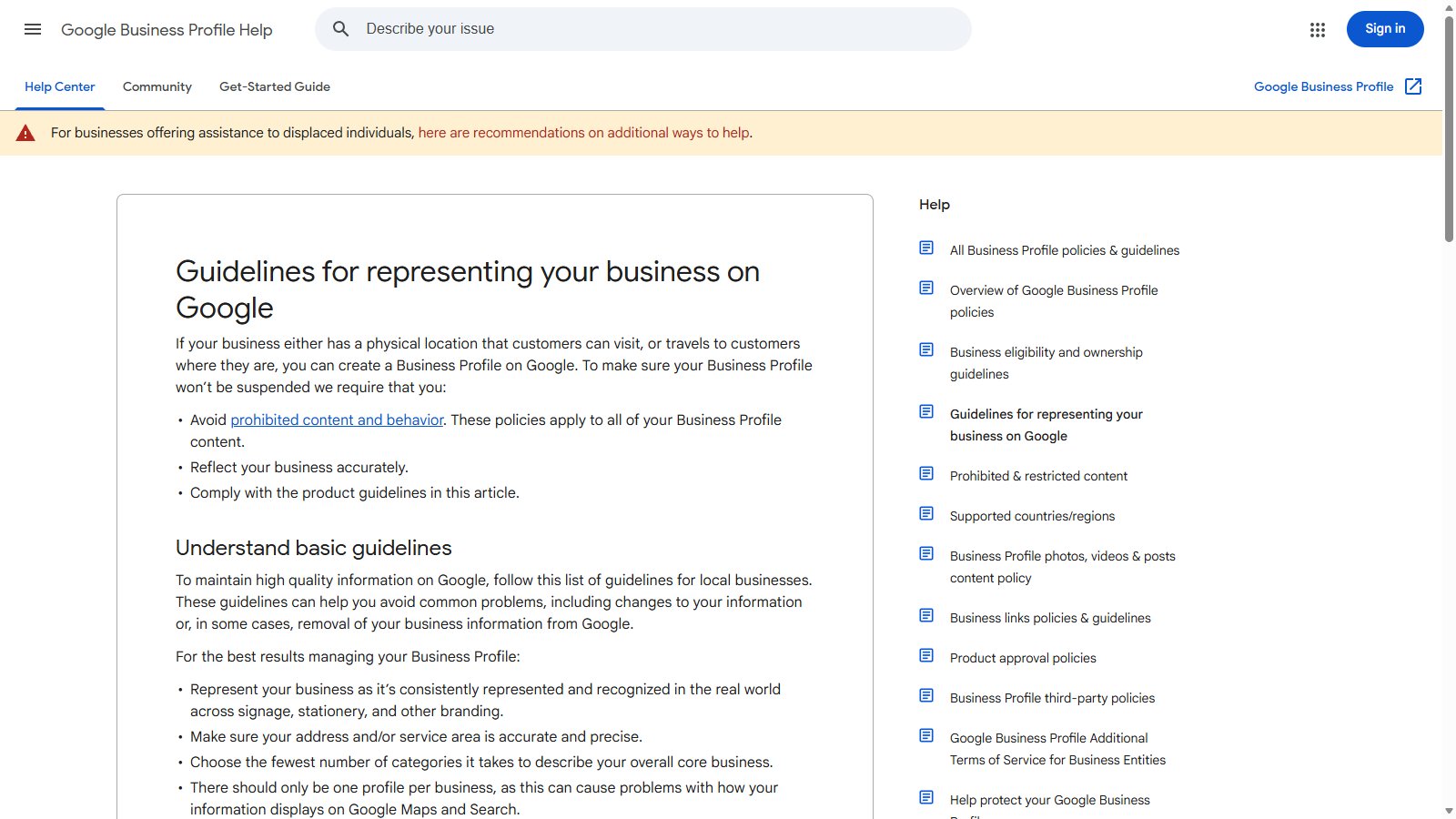Click the page vertical scrollbar thumb
Screen dimensions: 1456x819
[x=1449, y=127]
